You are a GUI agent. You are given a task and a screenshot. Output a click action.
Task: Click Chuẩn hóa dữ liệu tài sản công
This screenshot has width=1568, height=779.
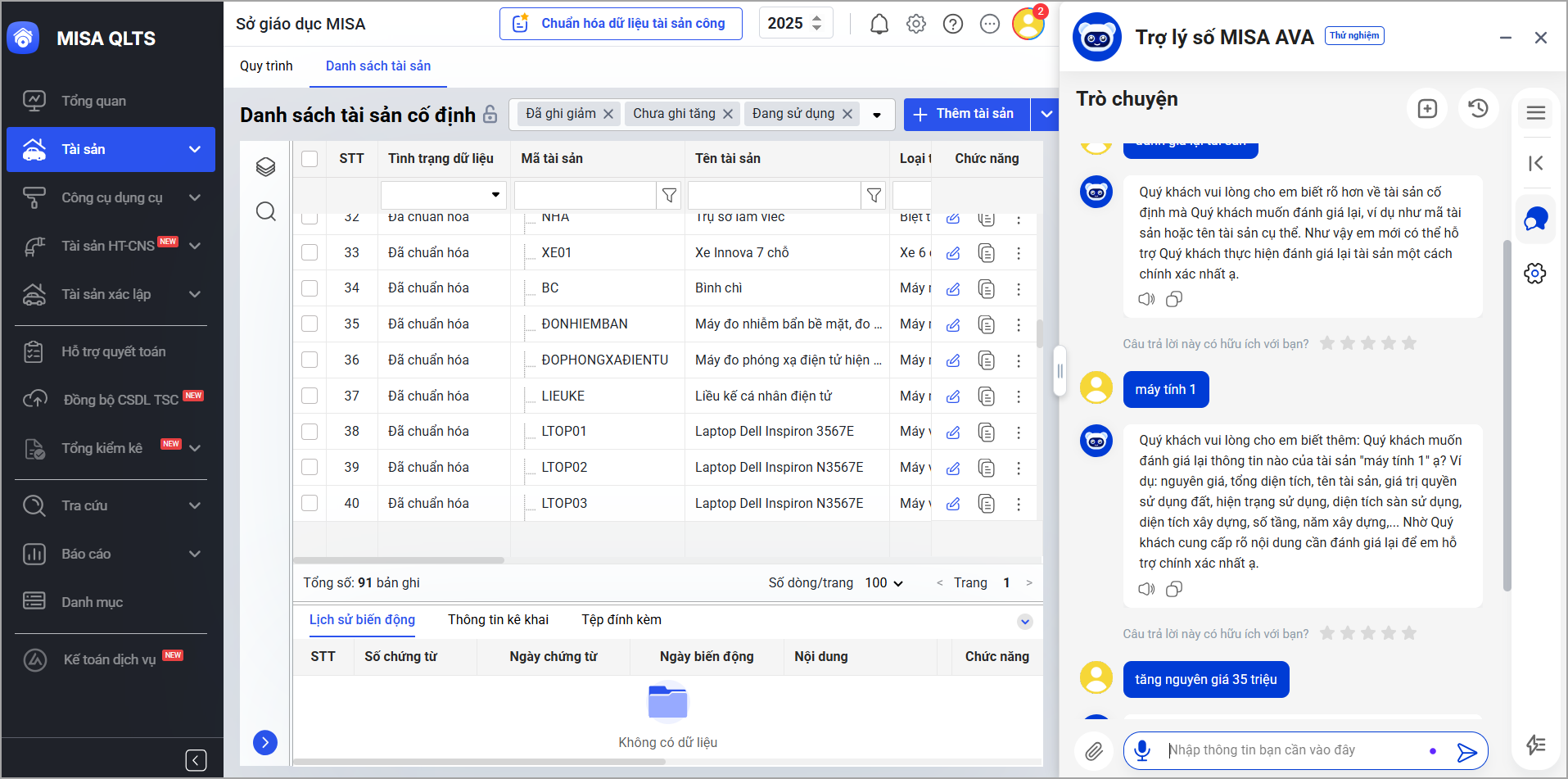pyautogui.click(x=621, y=24)
